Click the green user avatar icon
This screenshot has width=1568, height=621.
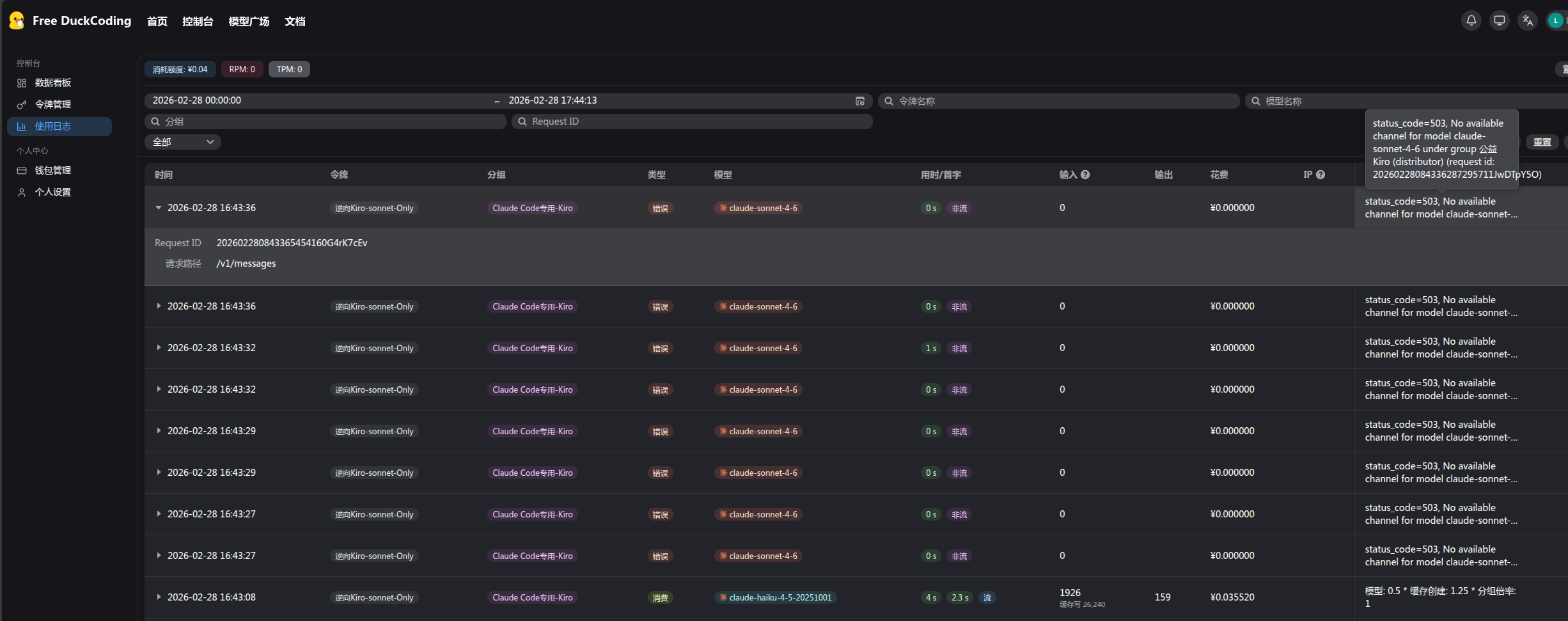click(x=1556, y=21)
